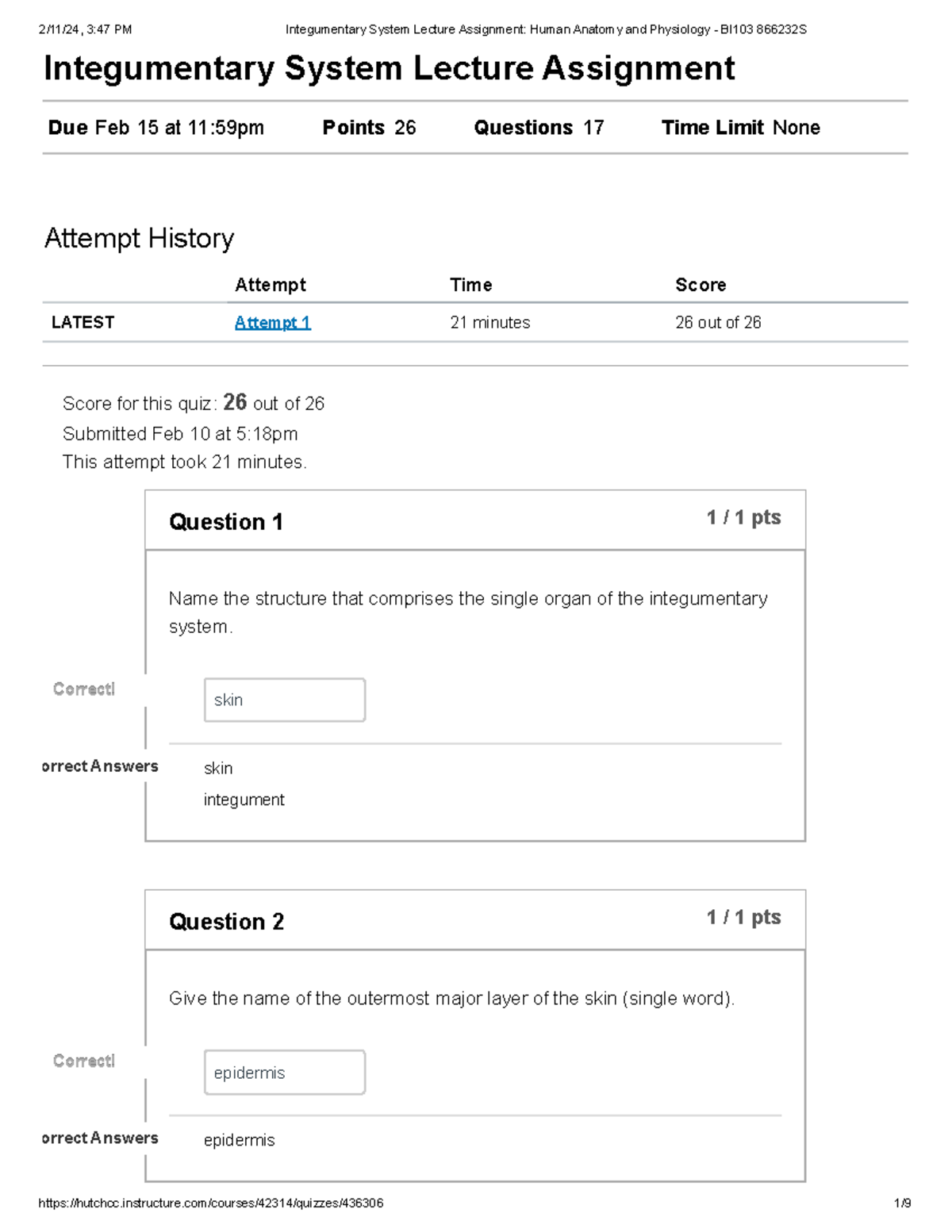
Task: Click the 'Time Limit None' label
Action: 740,128
